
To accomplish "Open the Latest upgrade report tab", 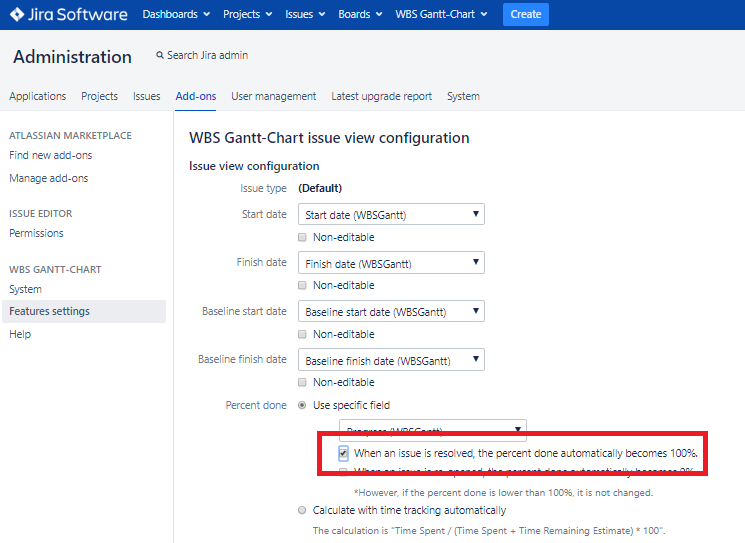I will click(x=382, y=96).
